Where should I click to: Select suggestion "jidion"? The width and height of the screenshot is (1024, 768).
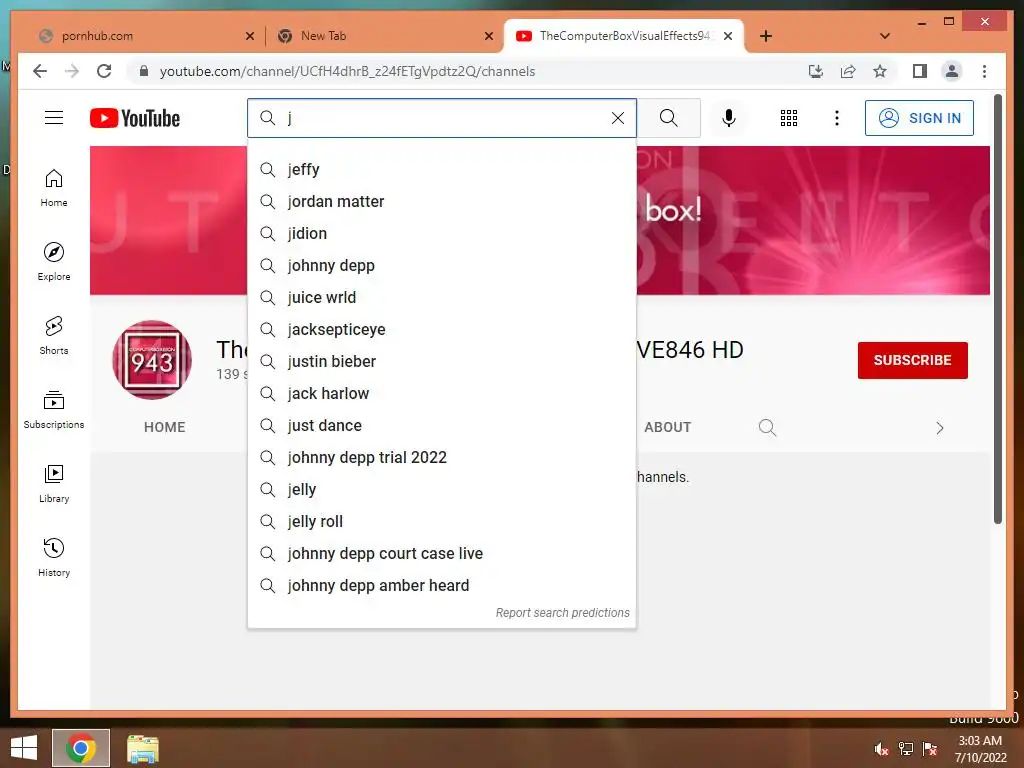tap(441, 234)
